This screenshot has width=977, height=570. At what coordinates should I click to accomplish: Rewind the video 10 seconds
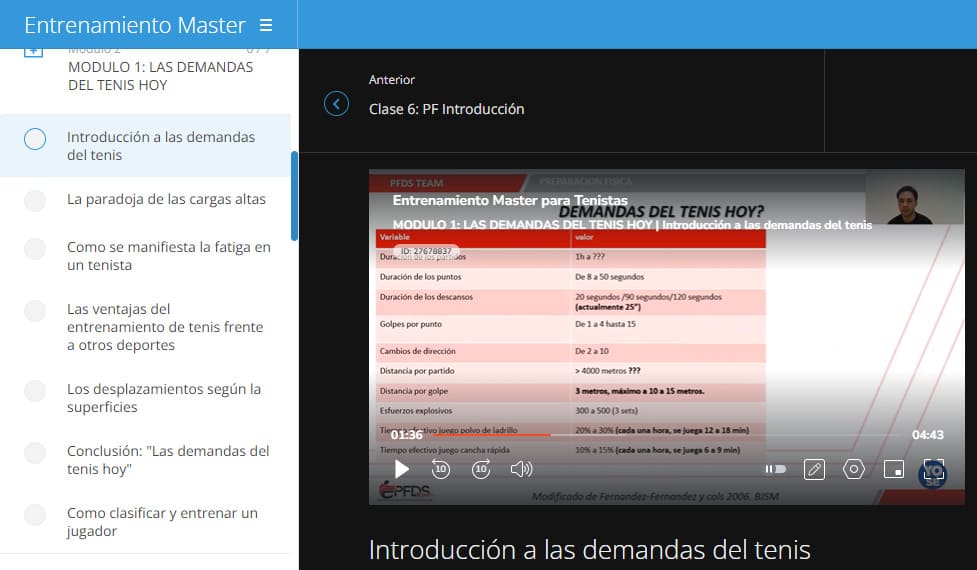pos(441,469)
